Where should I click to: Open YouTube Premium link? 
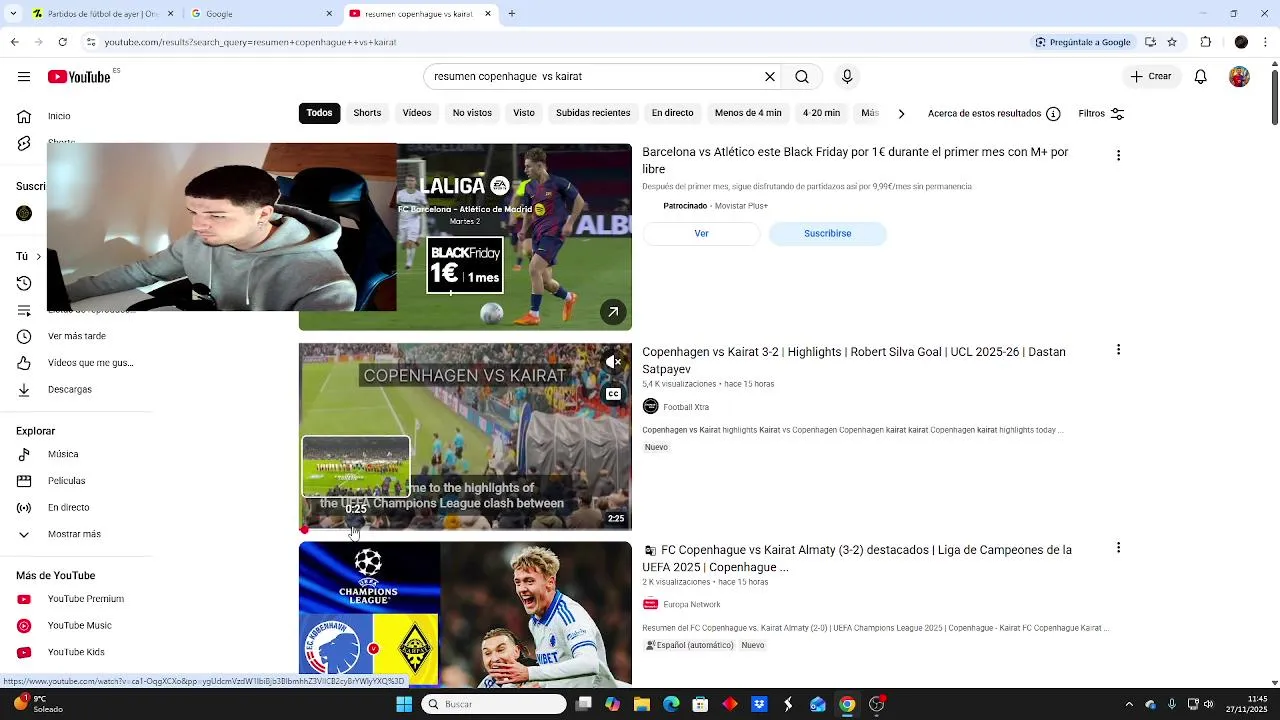[x=86, y=599]
